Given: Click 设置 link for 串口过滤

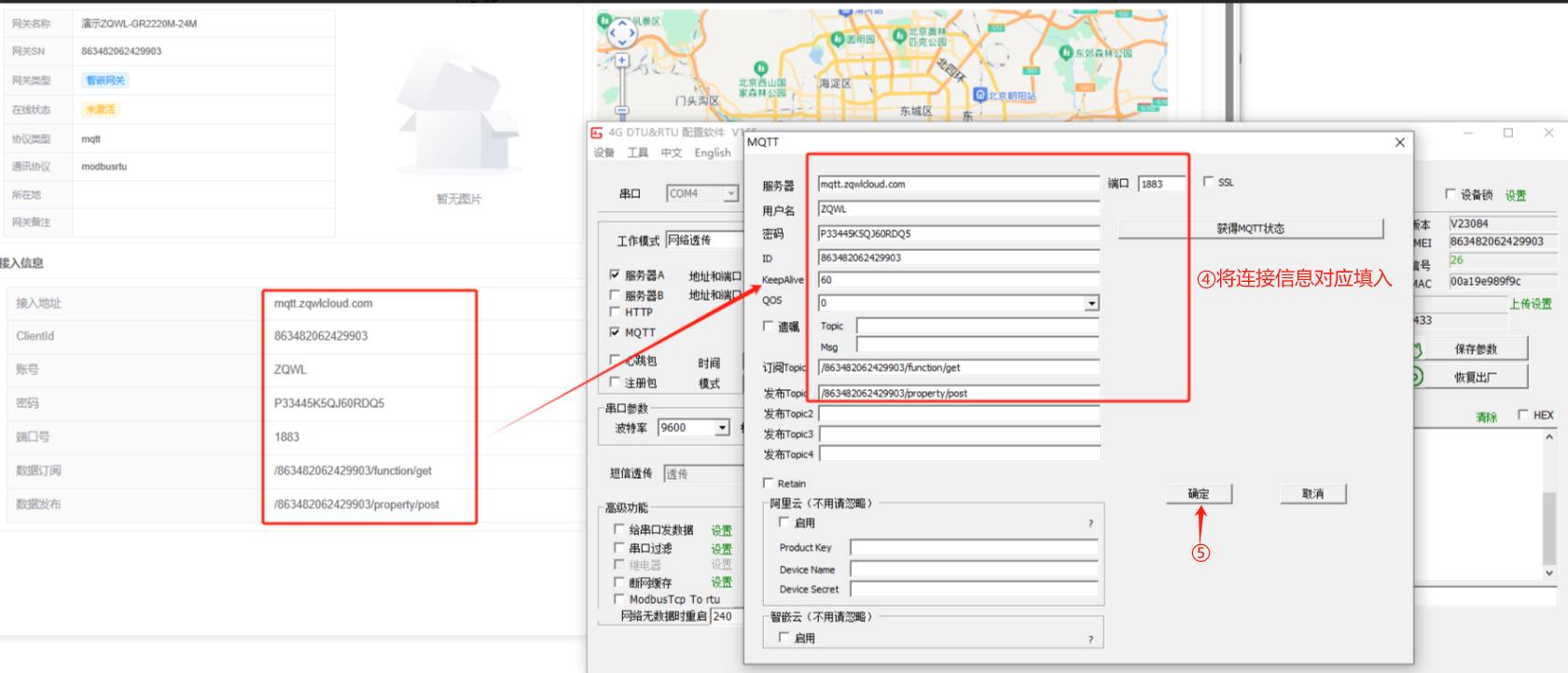Looking at the screenshot, I should [x=722, y=549].
